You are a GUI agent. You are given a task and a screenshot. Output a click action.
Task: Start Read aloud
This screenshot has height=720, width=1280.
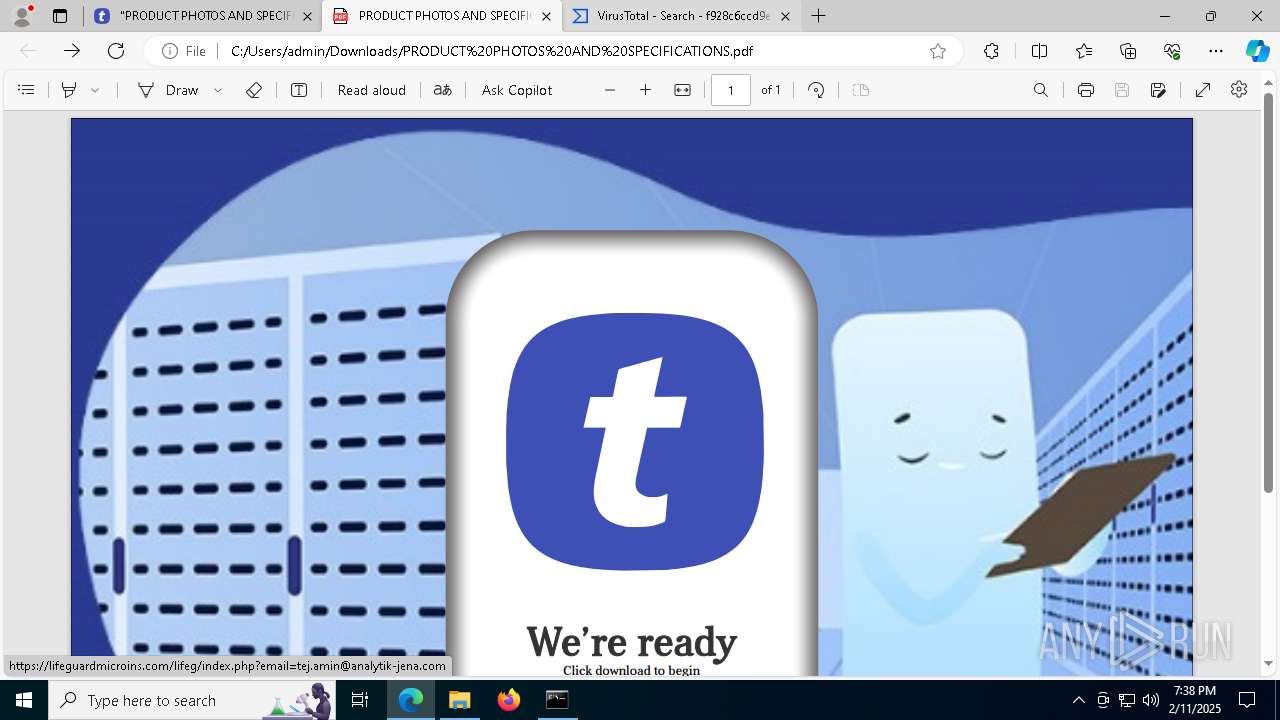pos(371,90)
